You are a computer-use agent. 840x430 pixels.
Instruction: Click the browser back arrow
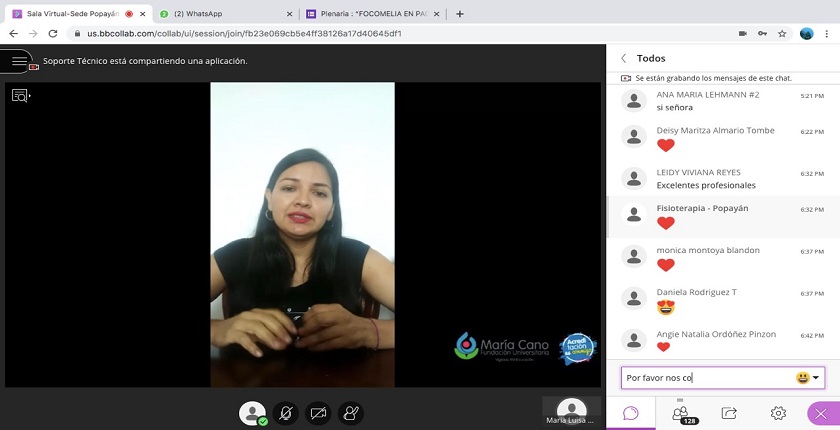pos(13,33)
